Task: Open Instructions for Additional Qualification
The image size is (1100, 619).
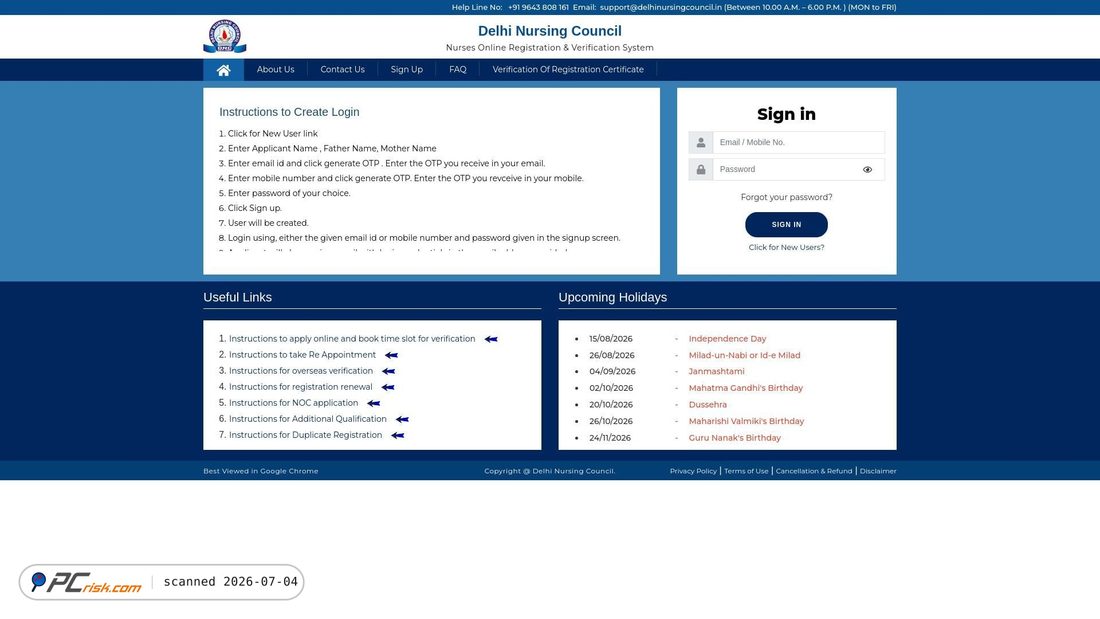Action: (x=307, y=419)
